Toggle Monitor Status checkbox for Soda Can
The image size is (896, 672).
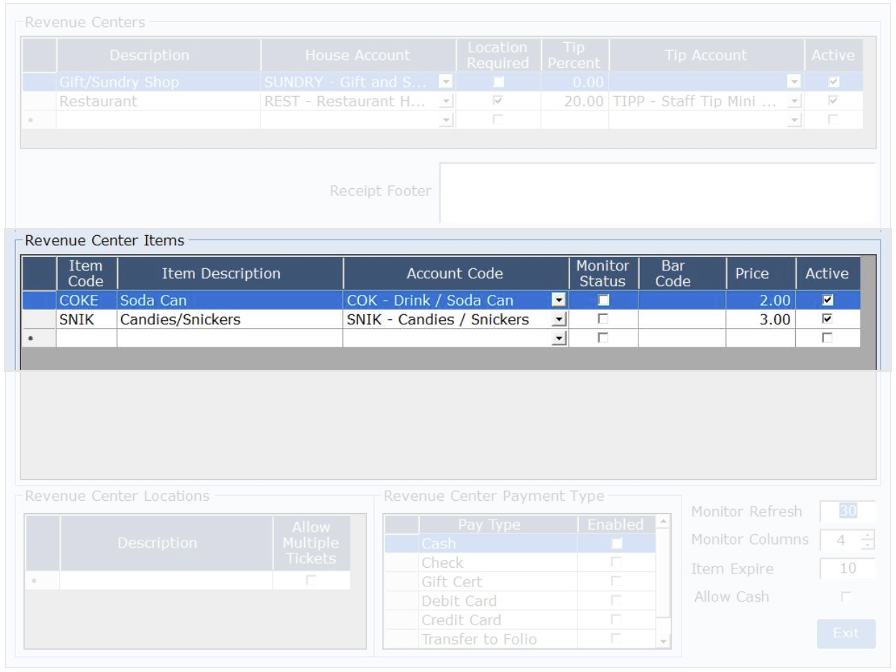click(x=603, y=300)
